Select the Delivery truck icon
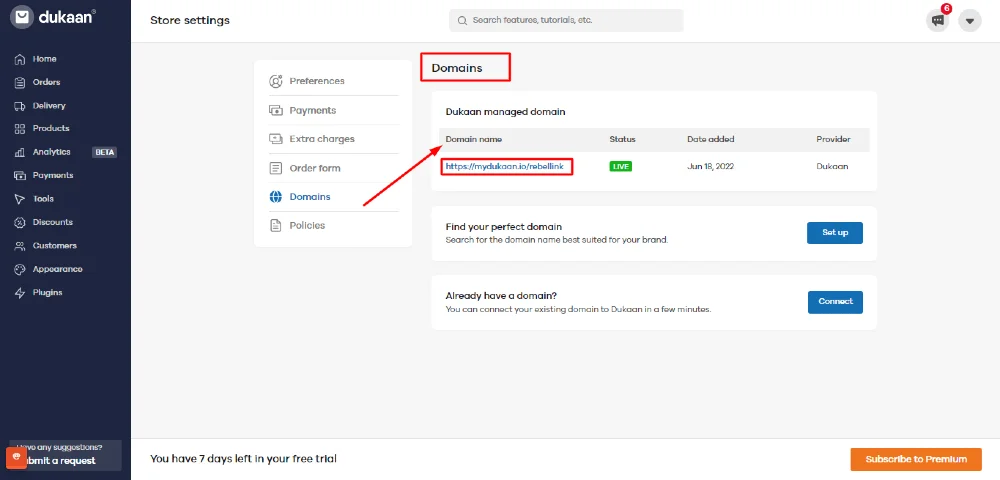1000x480 pixels. [20, 106]
